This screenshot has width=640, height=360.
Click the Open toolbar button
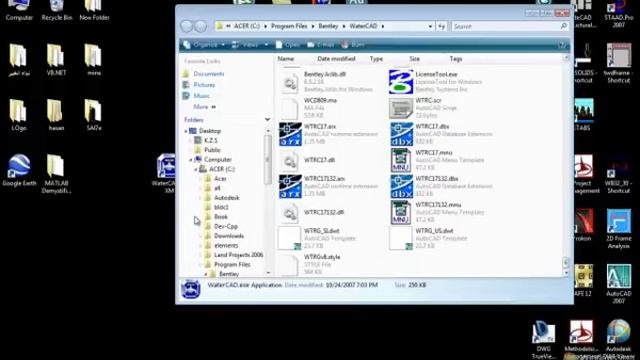[x=287, y=44]
